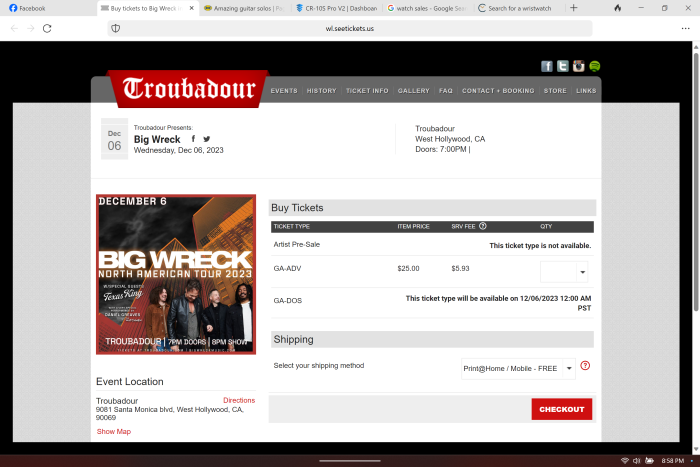Open Troubadour's Instagram icon in header
Viewport: 700px width, 467px height.
coord(578,66)
